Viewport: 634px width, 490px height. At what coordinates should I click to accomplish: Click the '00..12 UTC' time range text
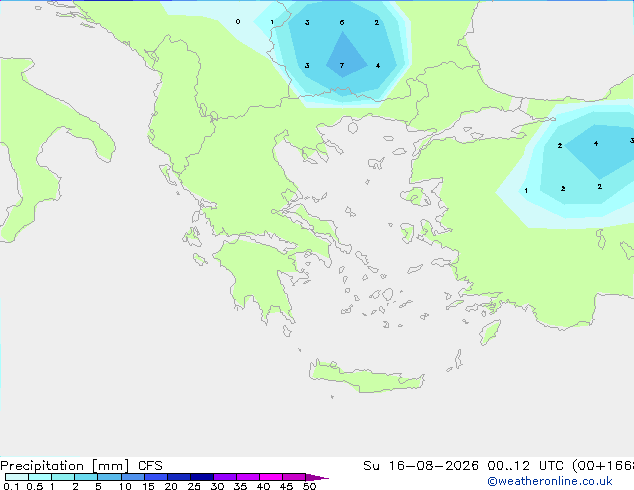pyautogui.click(x=525, y=466)
